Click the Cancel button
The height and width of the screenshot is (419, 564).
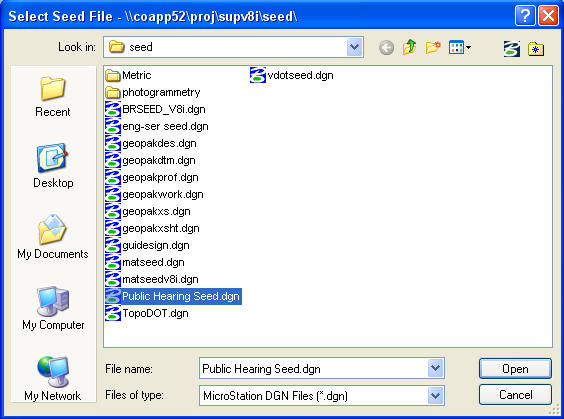tap(515, 395)
